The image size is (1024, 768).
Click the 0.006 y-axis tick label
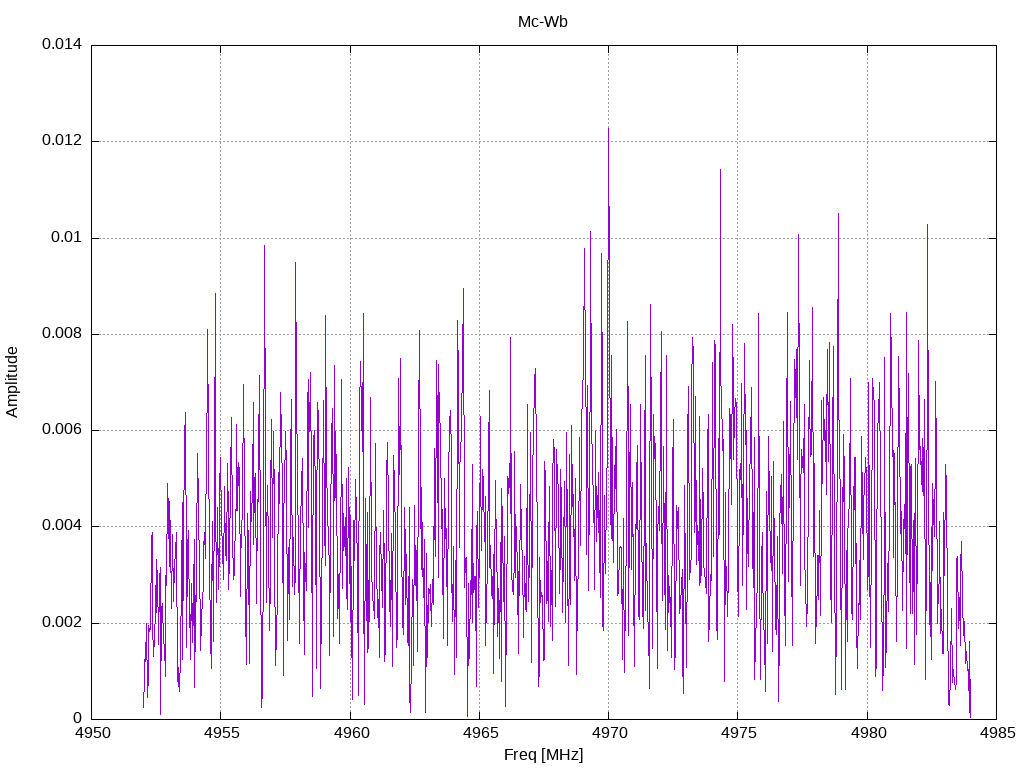pyautogui.click(x=62, y=430)
